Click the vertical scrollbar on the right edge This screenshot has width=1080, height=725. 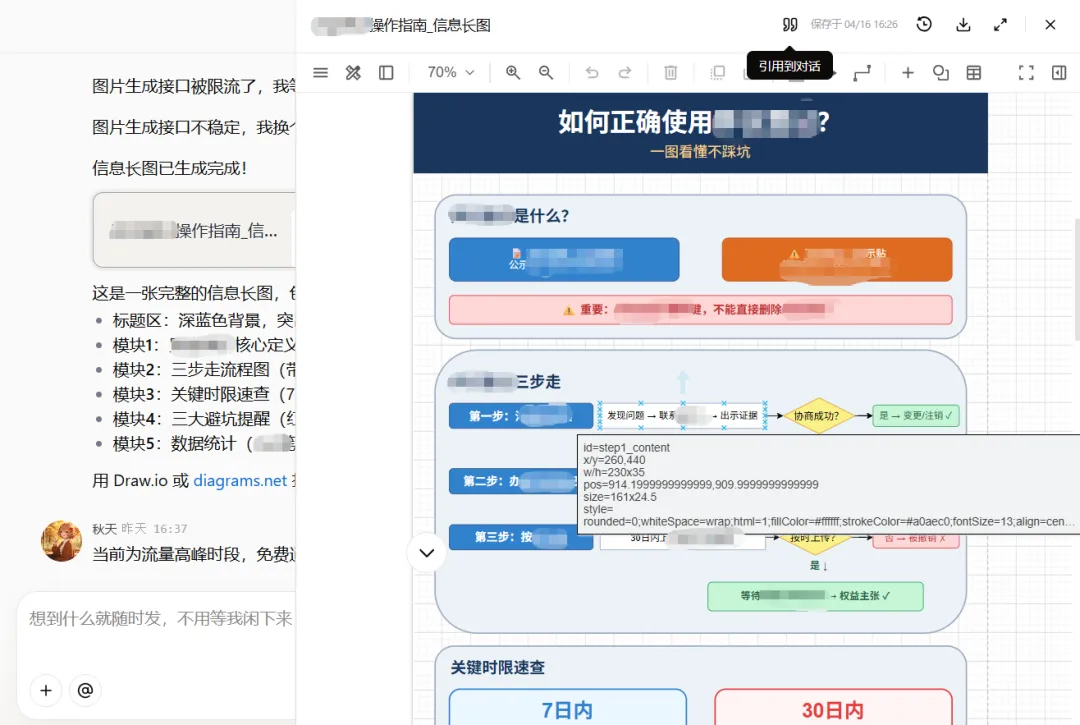point(1077,280)
